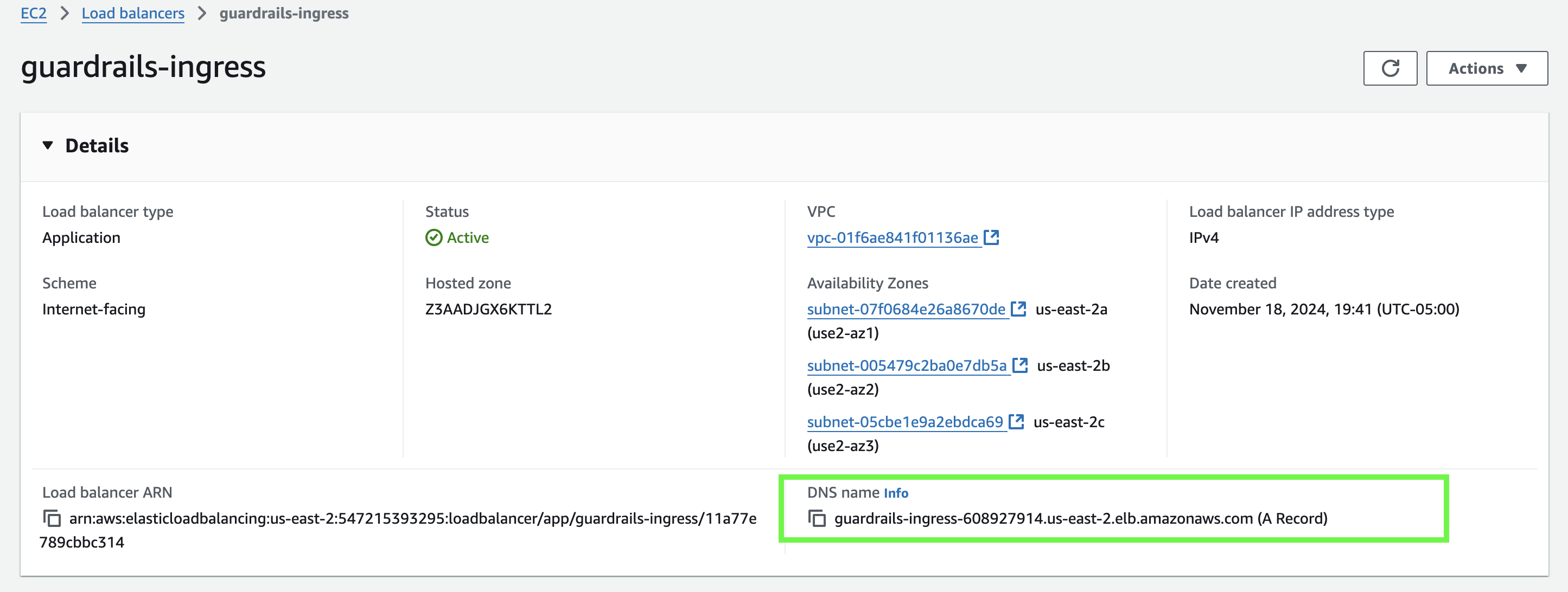Click the us-east-2c zone text

[x=1069, y=422]
